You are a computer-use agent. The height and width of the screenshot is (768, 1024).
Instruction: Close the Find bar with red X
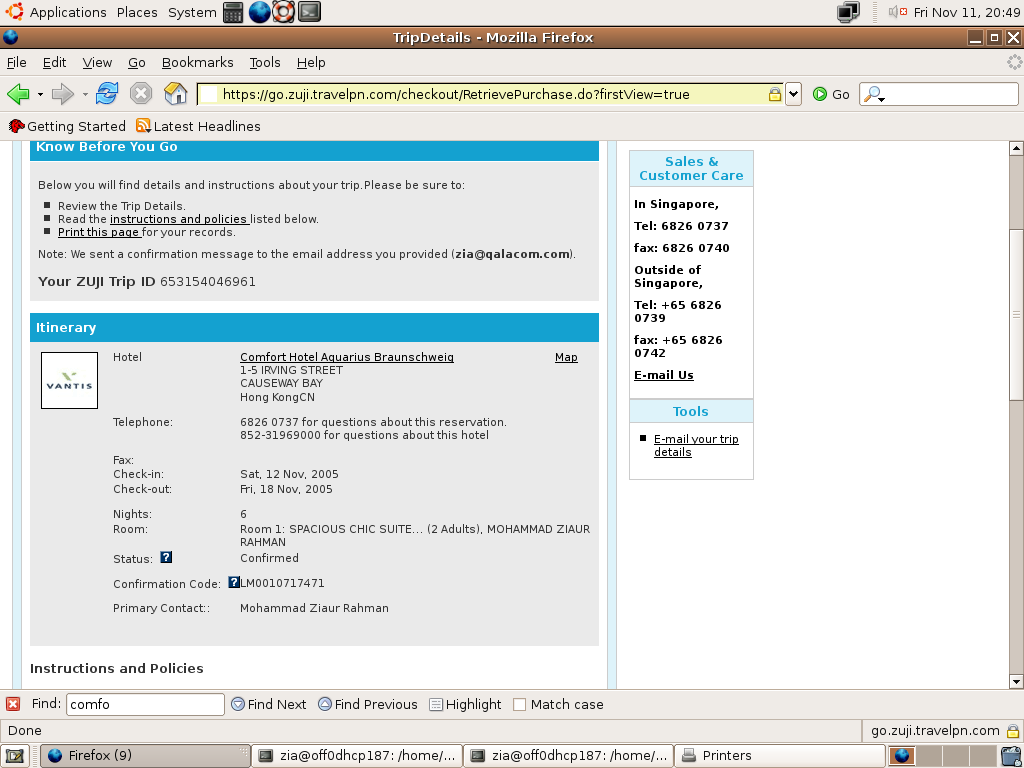(12, 704)
